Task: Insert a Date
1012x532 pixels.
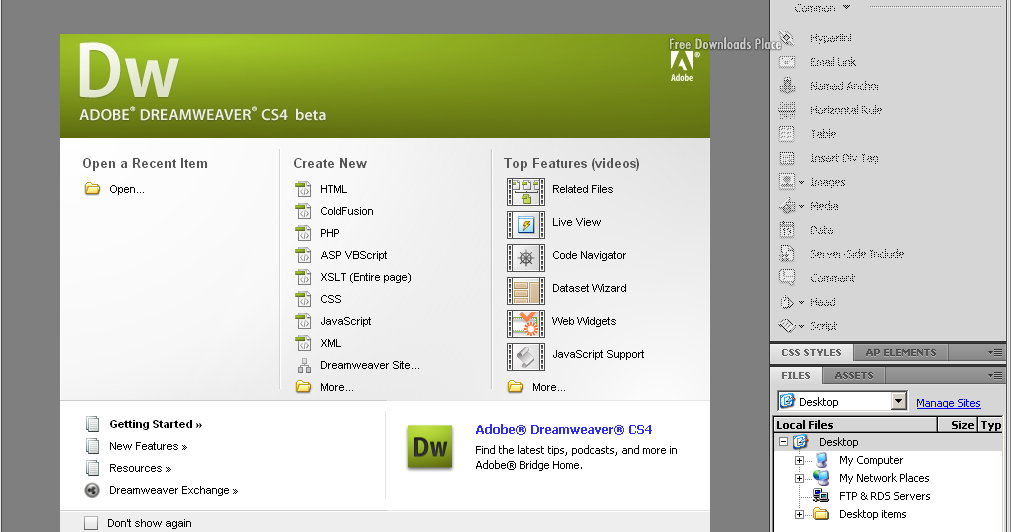Action: click(822, 230)
